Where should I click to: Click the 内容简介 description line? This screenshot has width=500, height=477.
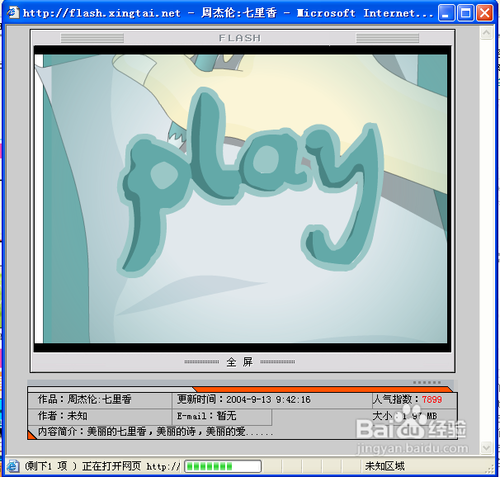(x=155, y=432)
